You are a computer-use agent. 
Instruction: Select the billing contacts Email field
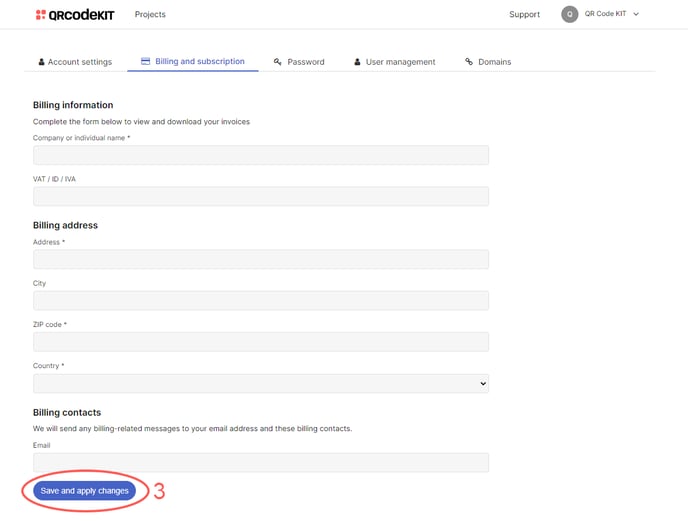click(x=260, y=462)
